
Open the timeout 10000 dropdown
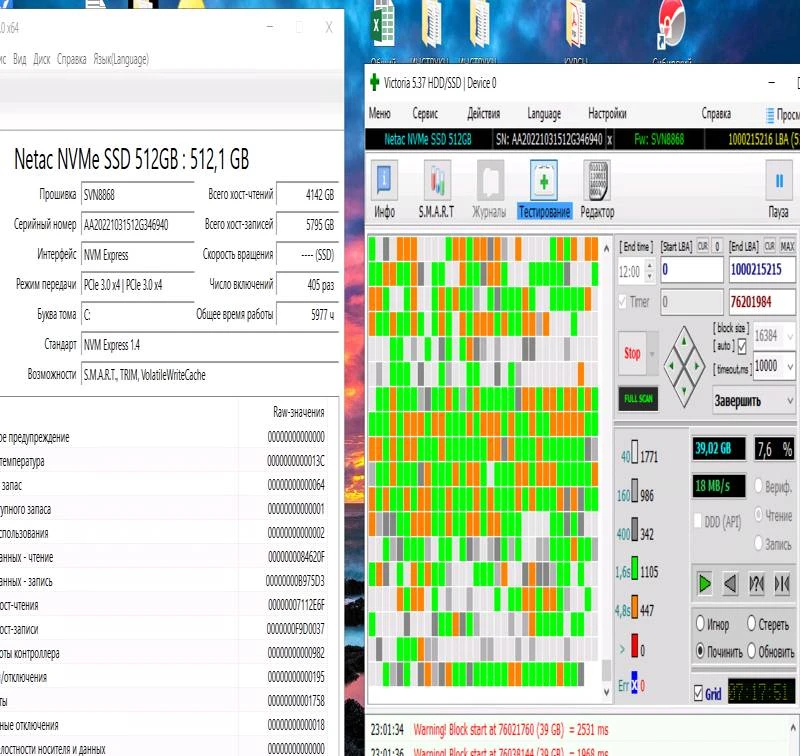790,366
